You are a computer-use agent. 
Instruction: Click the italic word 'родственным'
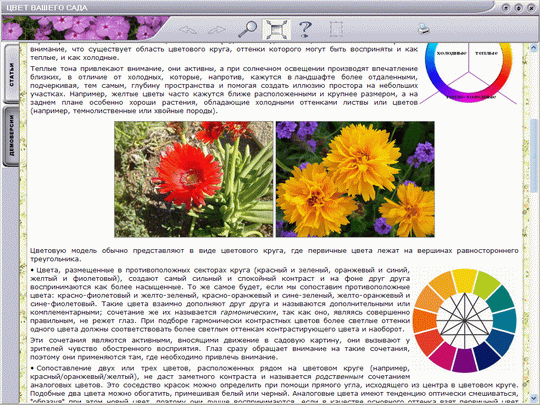click(339, 376)
